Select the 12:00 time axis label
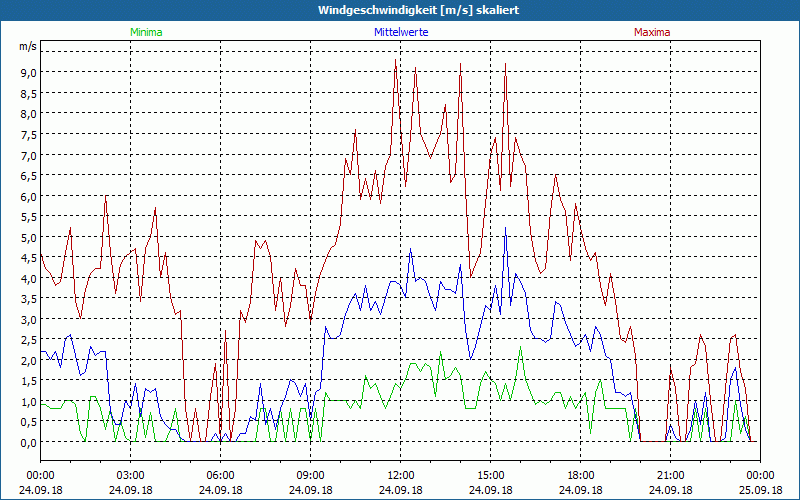The height and width of the screenshot is (500, 800). click(400, 475)
